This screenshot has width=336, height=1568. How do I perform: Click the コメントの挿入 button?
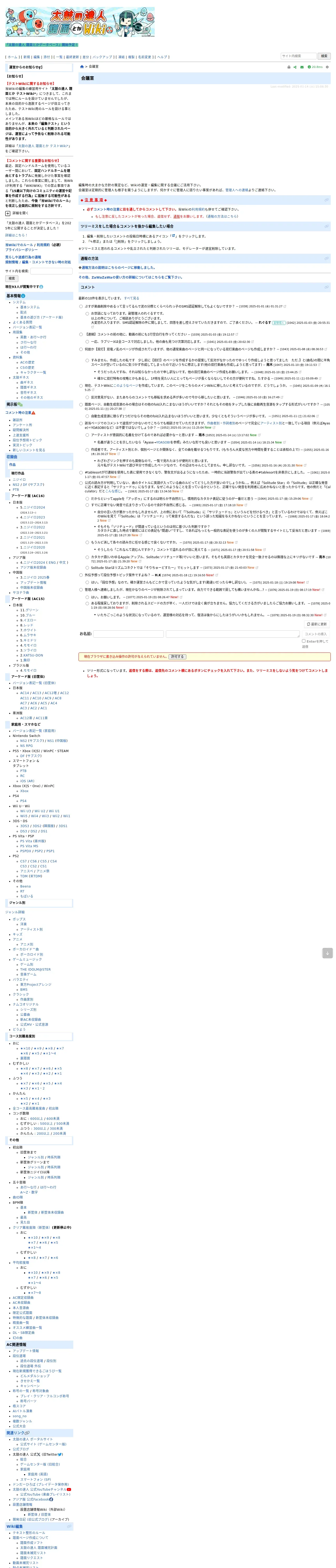(x=316, y=634)
